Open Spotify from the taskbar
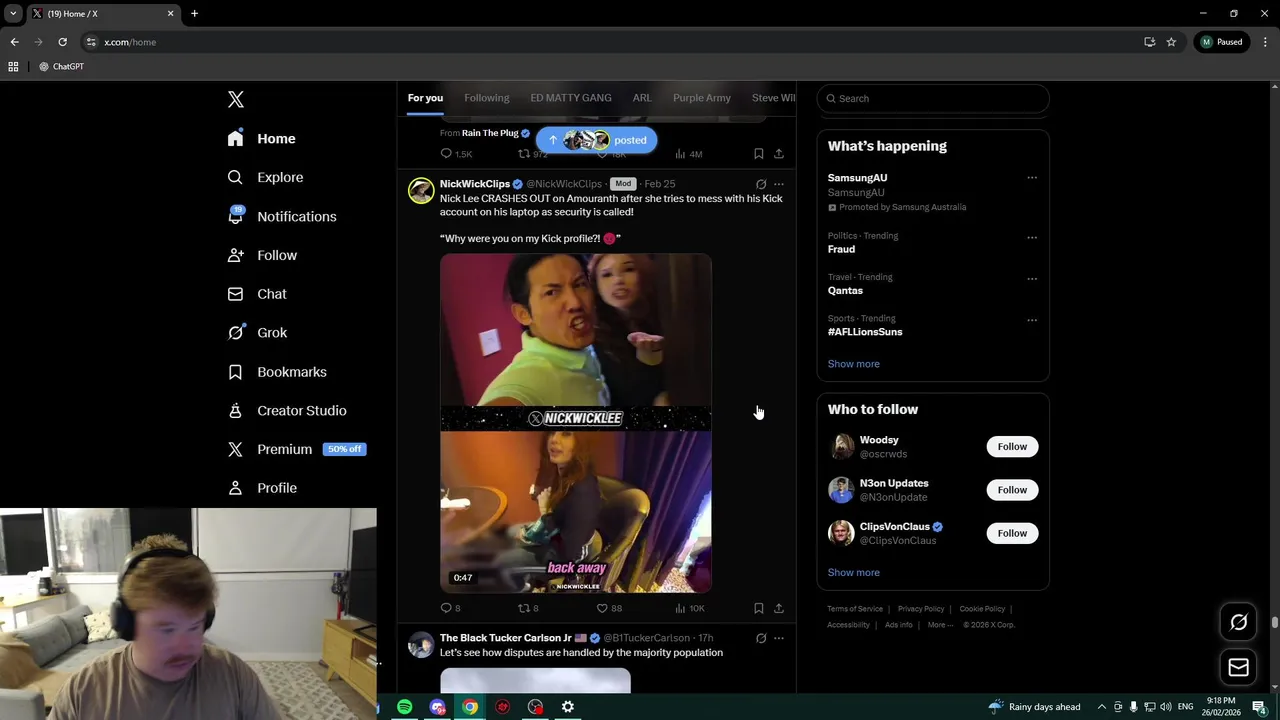Image resolution: width=1280 pixels, height=720 pixels. pyautogui.click(x=404, y=707)
